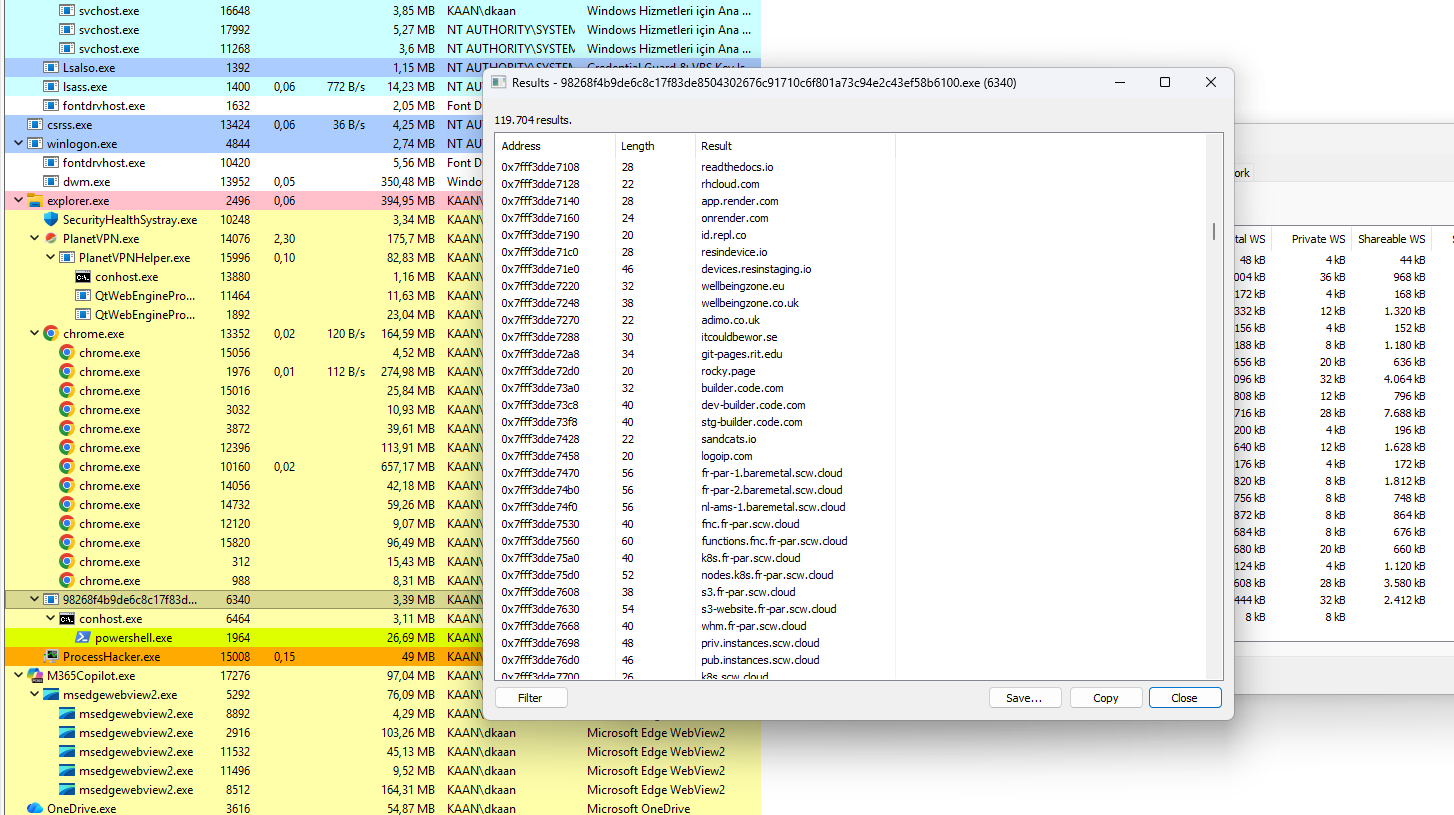The width and height of the screenshot is (1454, 815).
Task: Click the svchost.exe icon with PID 16648
Action: click(x=67, y=10)
